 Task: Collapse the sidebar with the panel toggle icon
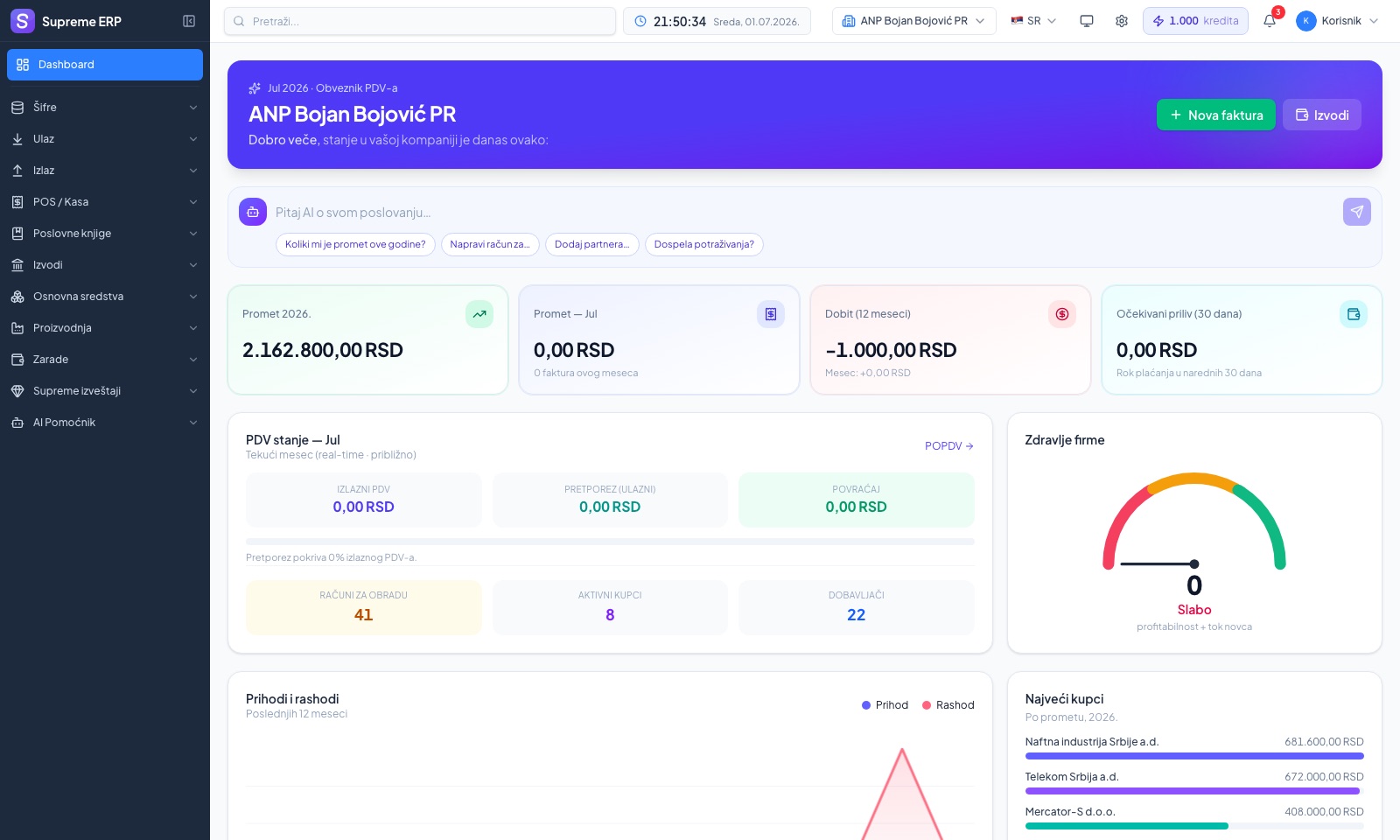click(x=189, y=21)
